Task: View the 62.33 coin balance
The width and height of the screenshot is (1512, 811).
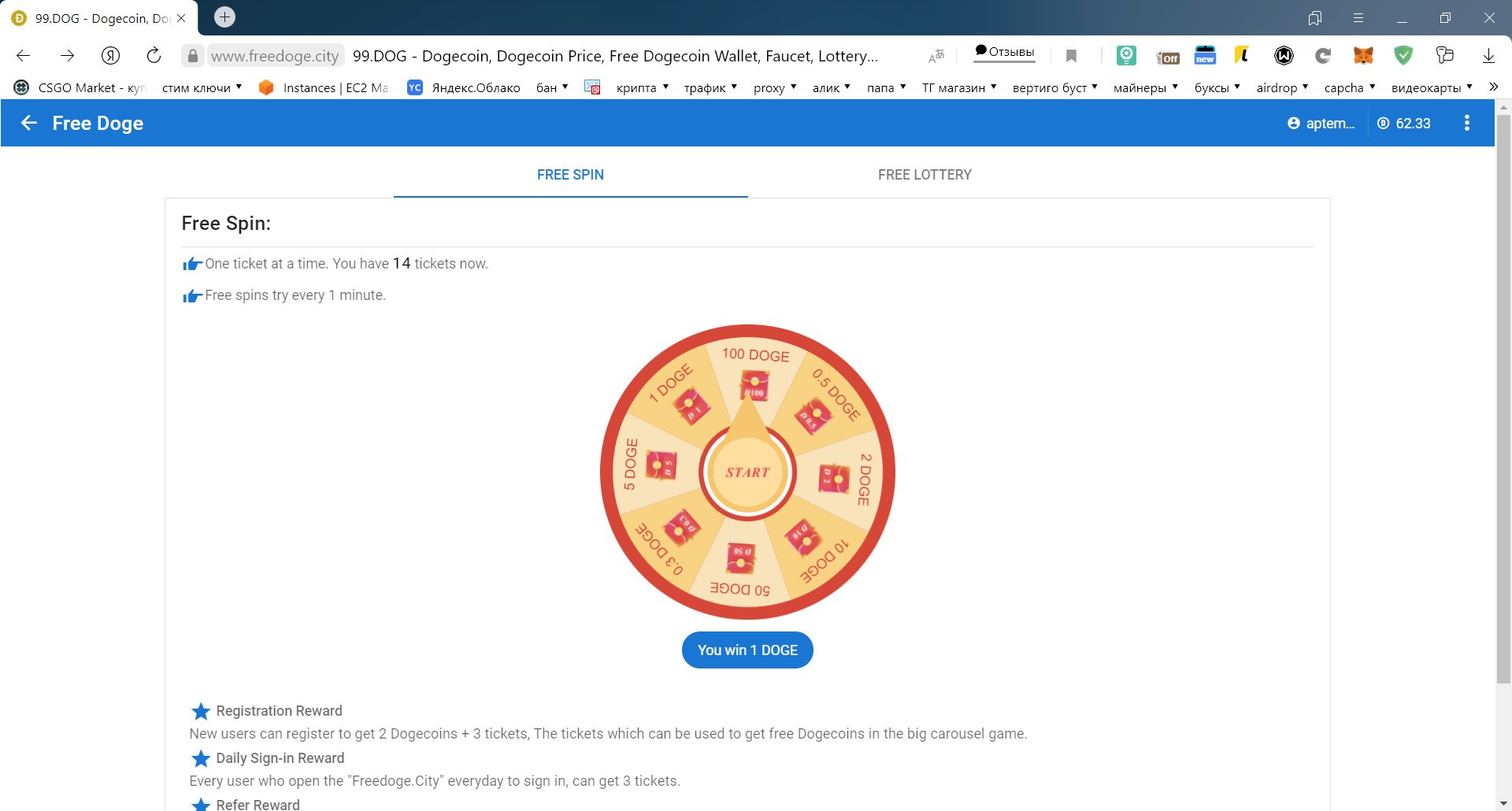Action: (1404, 123)
